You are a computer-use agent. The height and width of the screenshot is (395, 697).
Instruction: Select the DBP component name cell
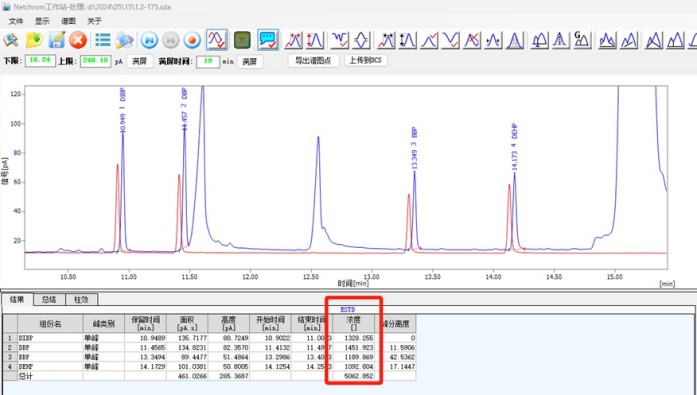50,347
